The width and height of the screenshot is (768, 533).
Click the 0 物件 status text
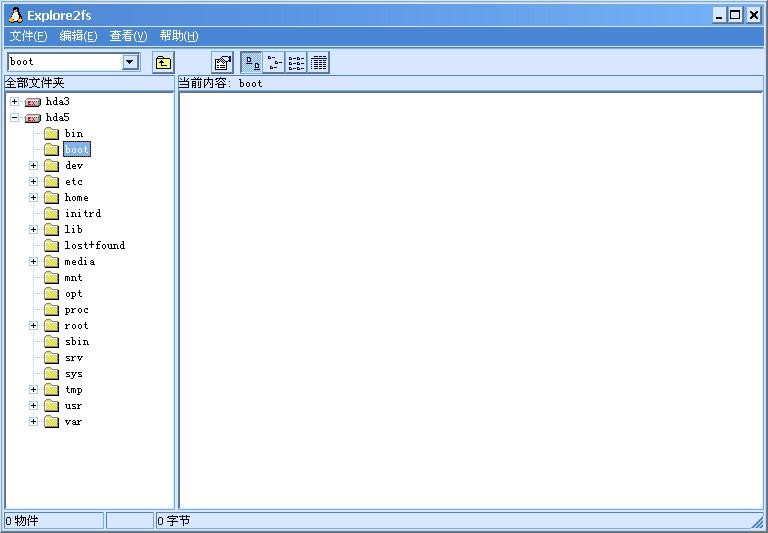click(22, 521)
